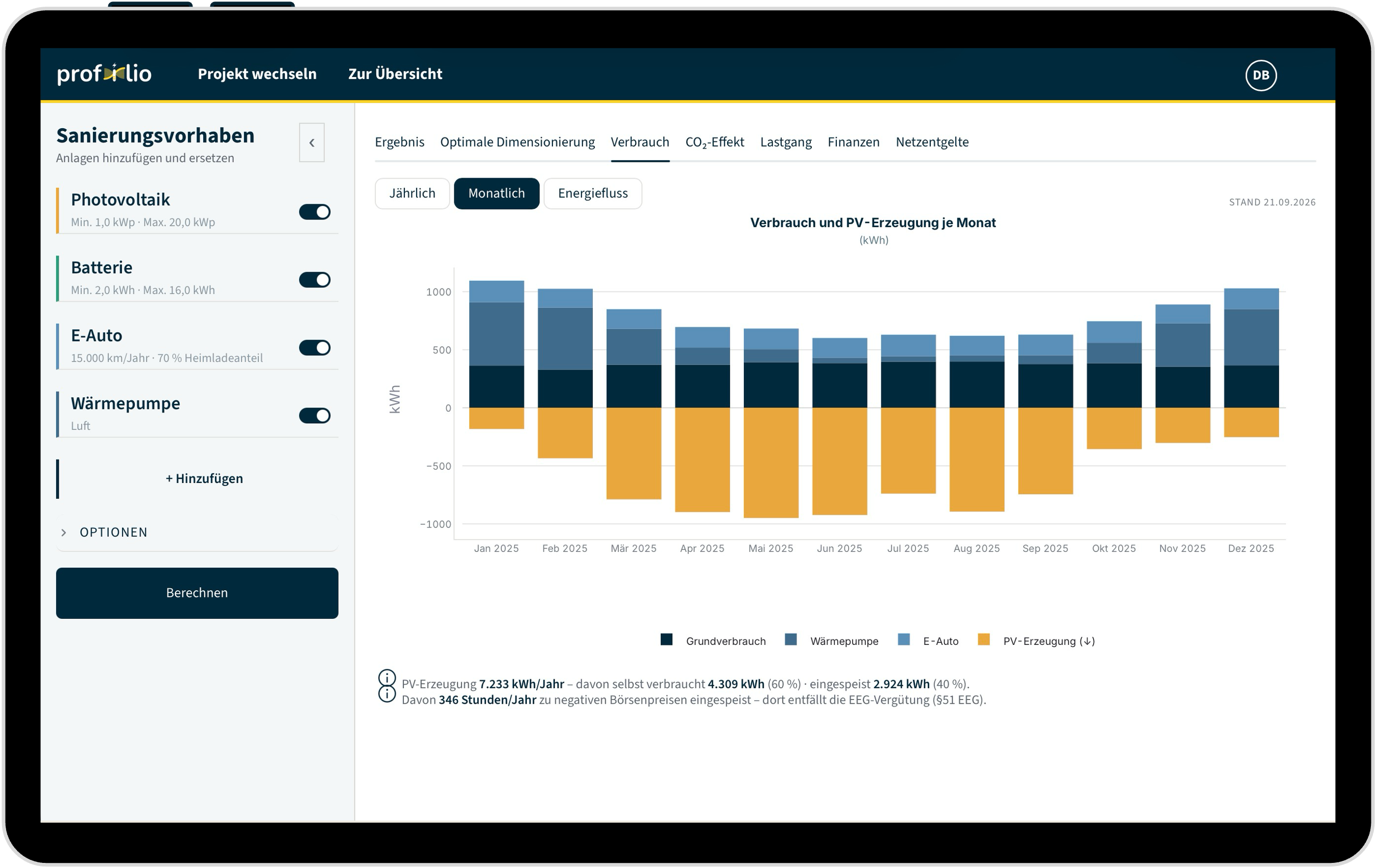Collapse the Sanierungsvorhaben sidebar chevron

point(311,142)
